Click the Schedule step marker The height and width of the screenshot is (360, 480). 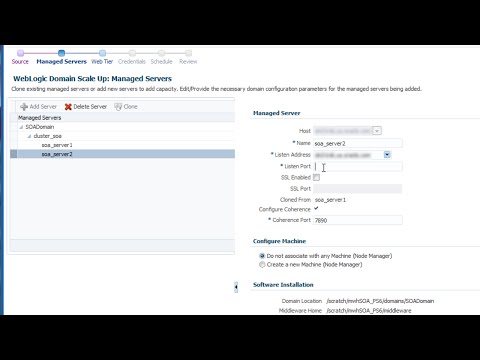(x=162, y=53)
